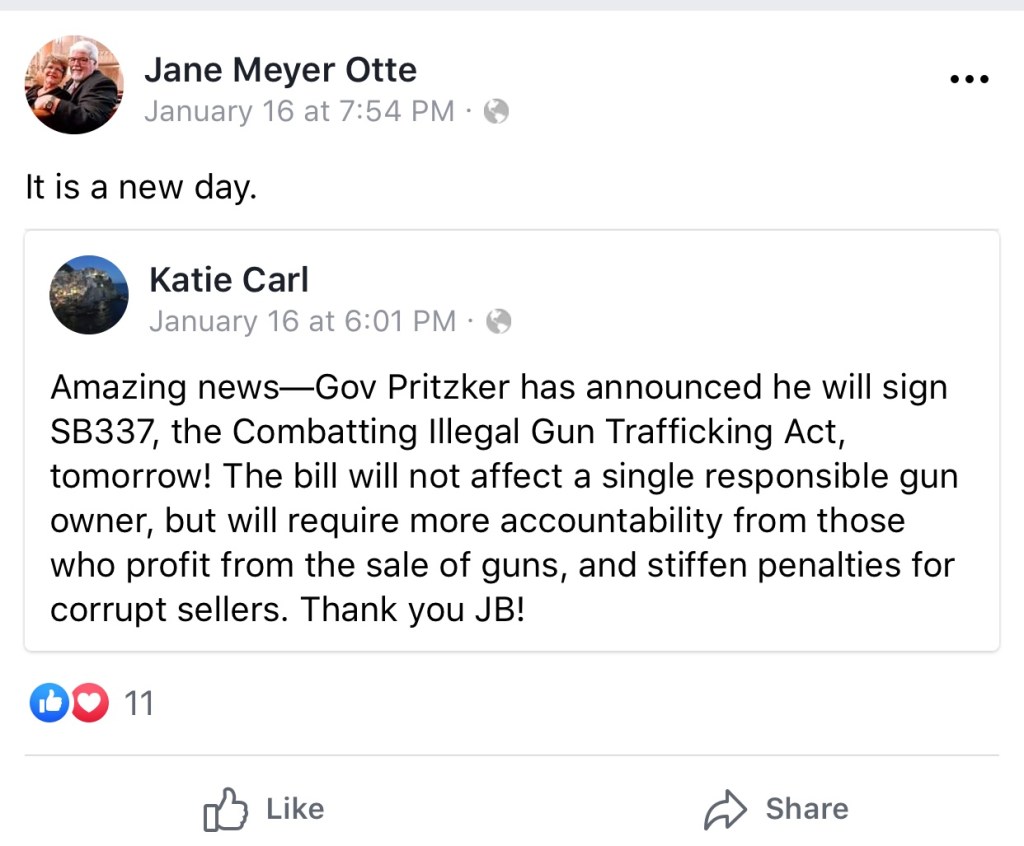View the 11 reactions count

pyautogui.click(x=139, y=704)
